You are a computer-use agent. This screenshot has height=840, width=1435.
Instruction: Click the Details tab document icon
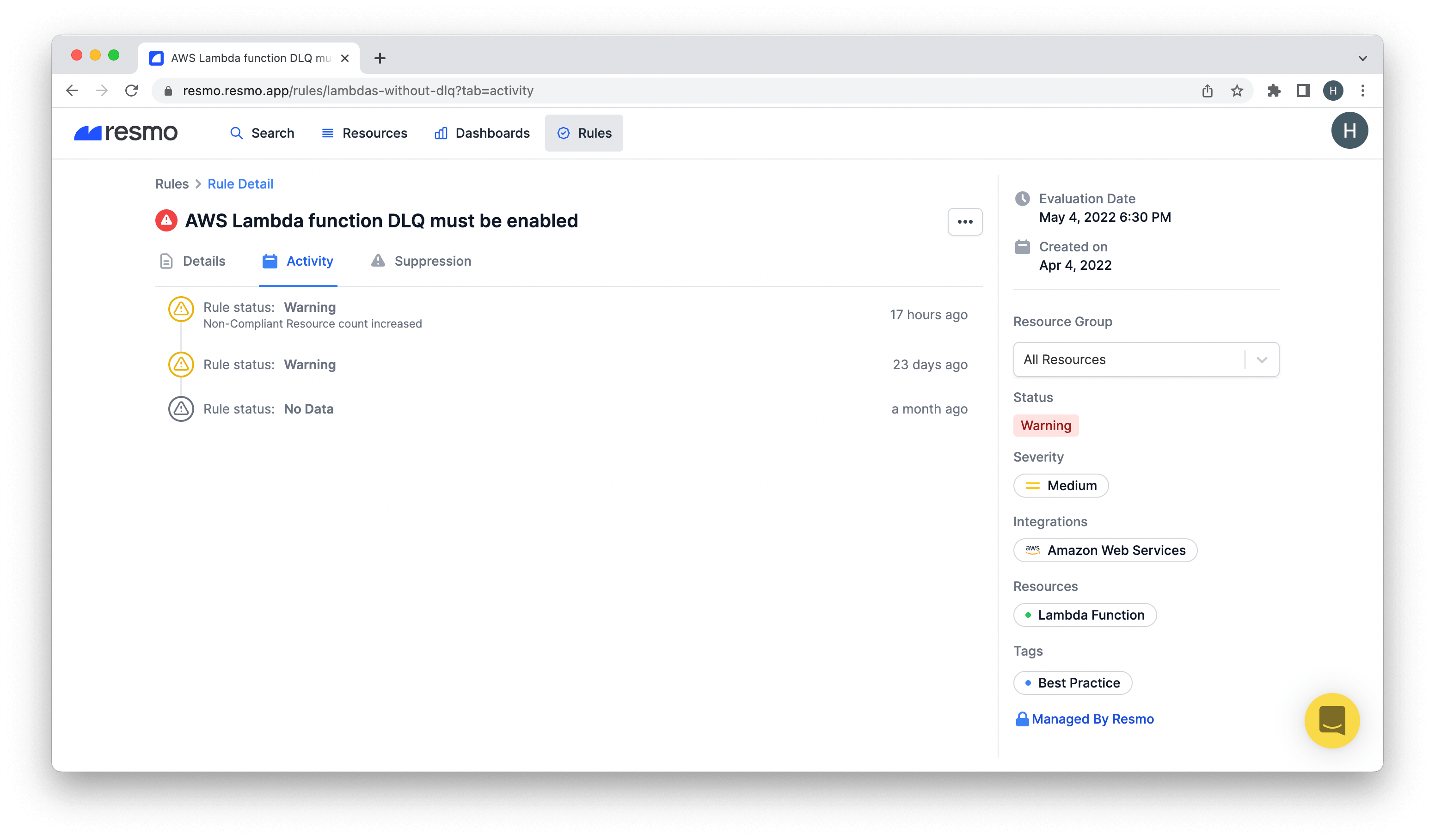(x=166, y=261)
